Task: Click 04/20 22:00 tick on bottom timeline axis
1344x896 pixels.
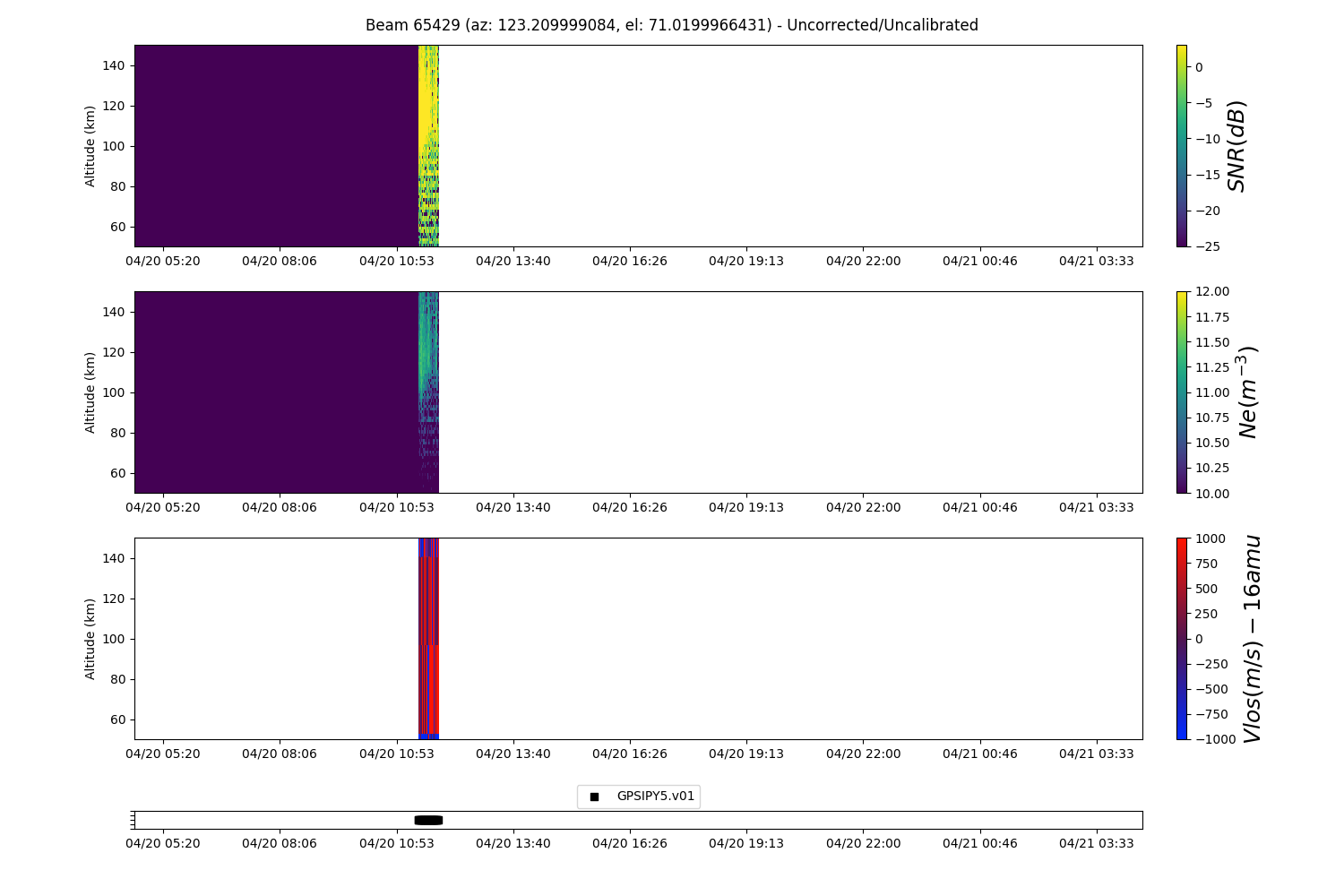Action: (863, 842)
